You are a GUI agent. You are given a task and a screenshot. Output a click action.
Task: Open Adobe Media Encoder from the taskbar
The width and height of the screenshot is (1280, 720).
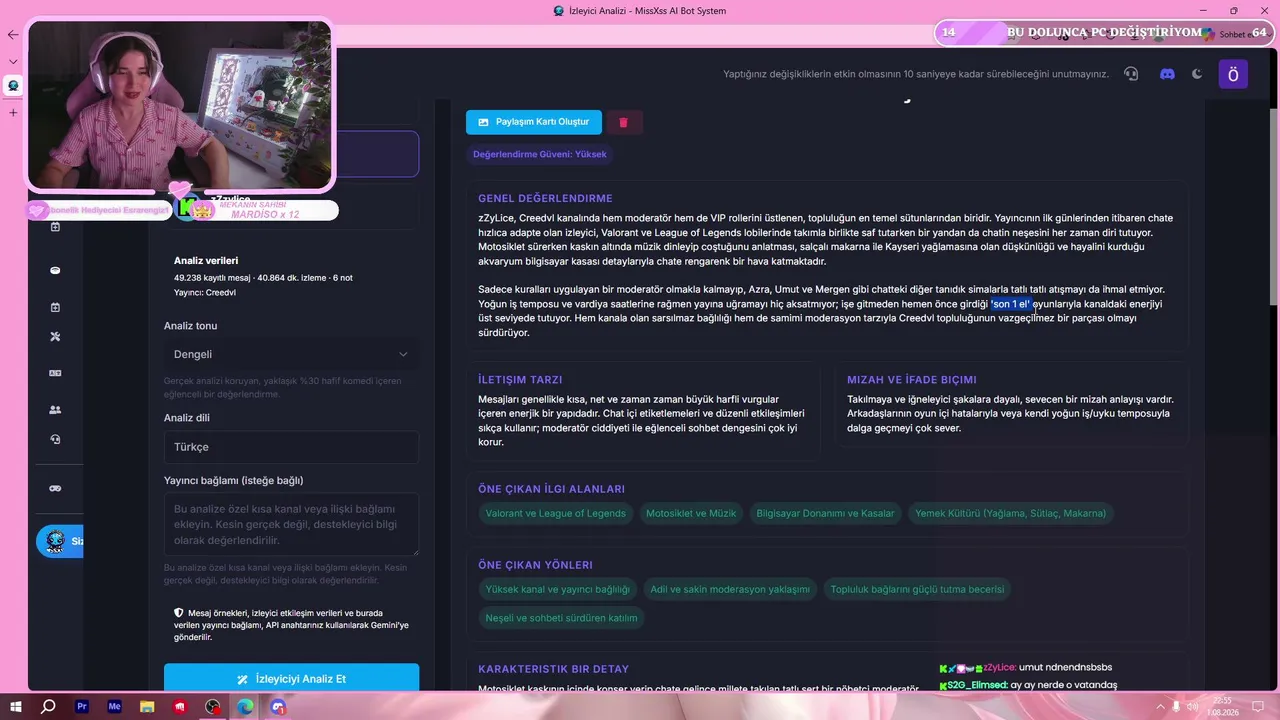click(115, 707)
